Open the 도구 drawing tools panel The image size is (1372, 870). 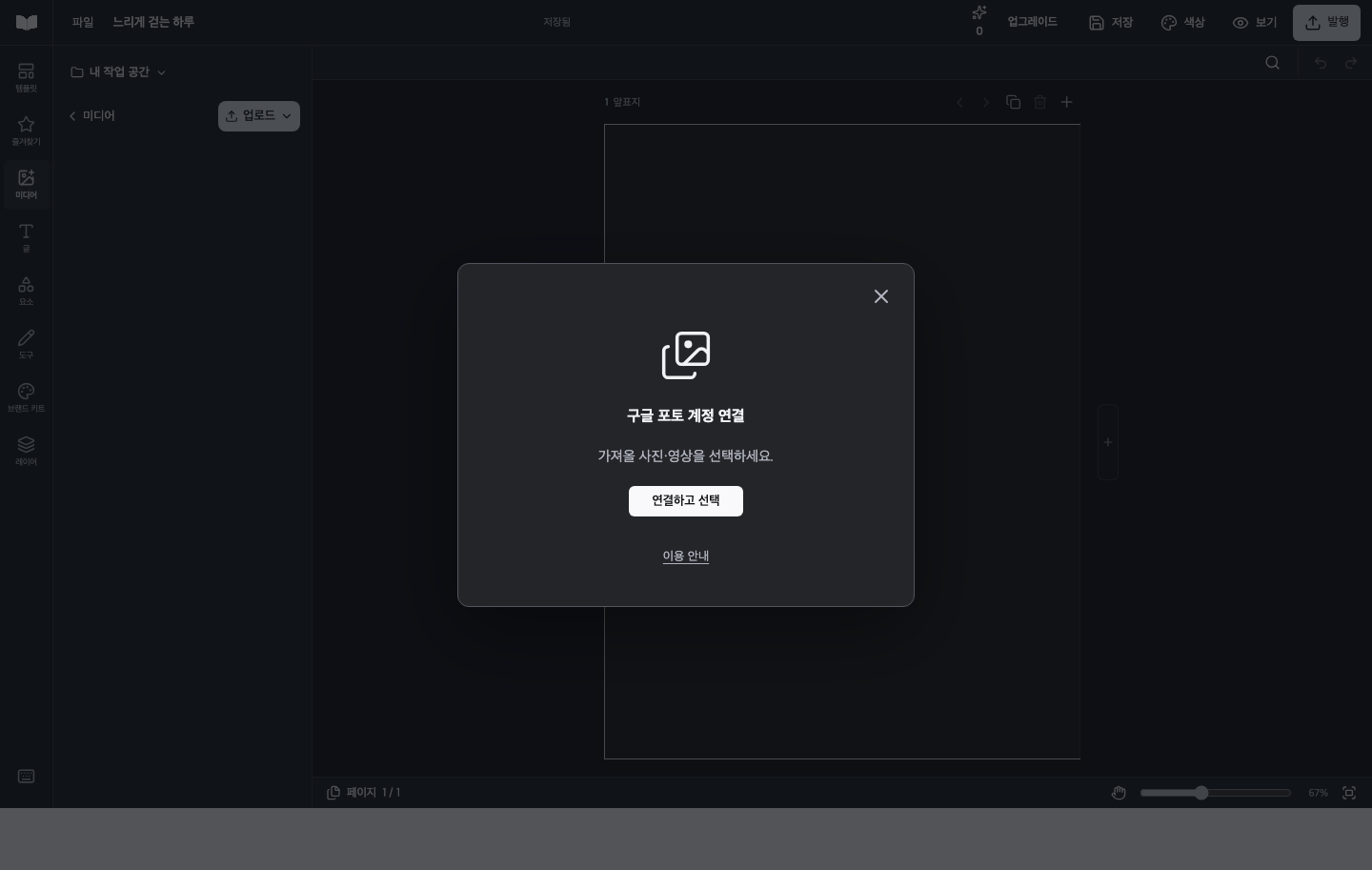pyautogui.click(x=26, y=345)
